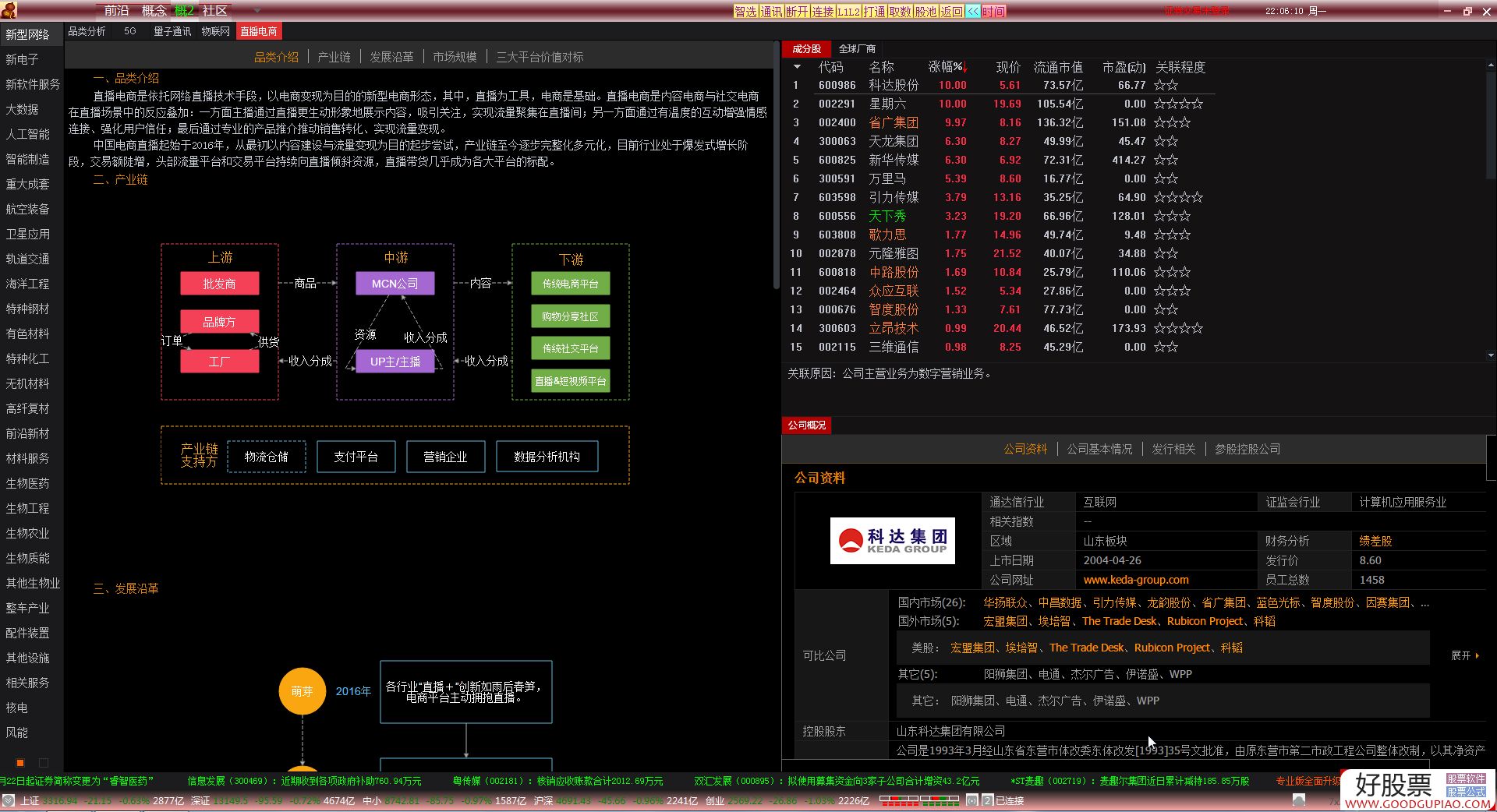Click the left content panel vertical scrollbar

point(776,164)
